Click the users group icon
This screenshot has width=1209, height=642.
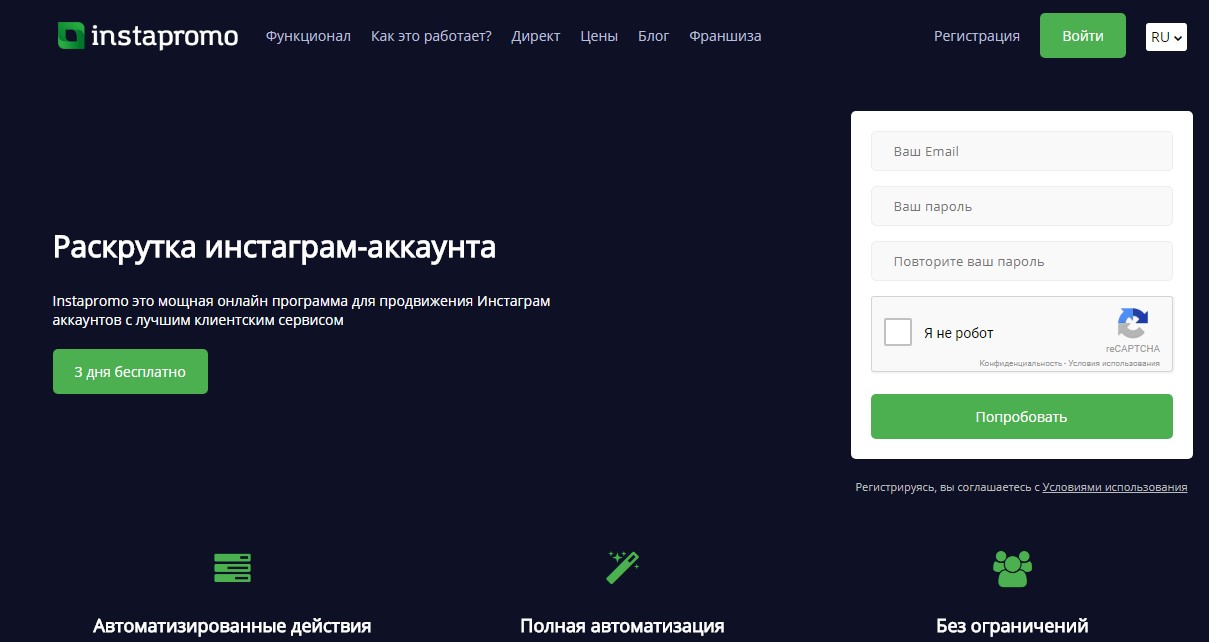coord(1012,568)
